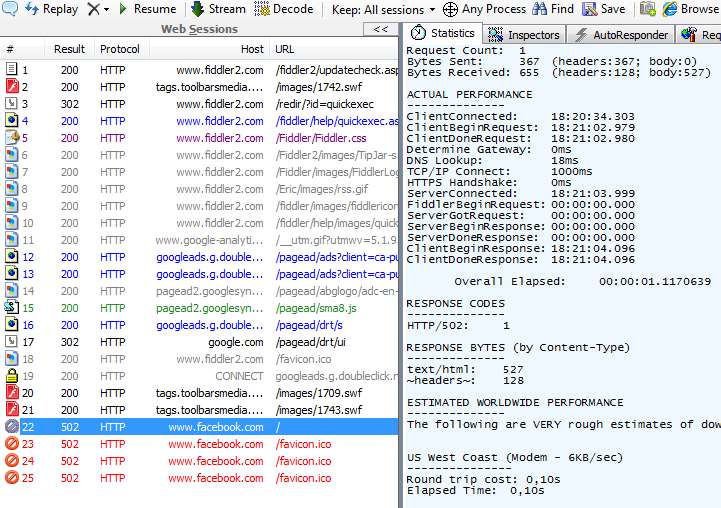Image resolution: width=721 pixels, height=508 pixels.
Task: Click image icon of session 11
Action: coord(11,240)
